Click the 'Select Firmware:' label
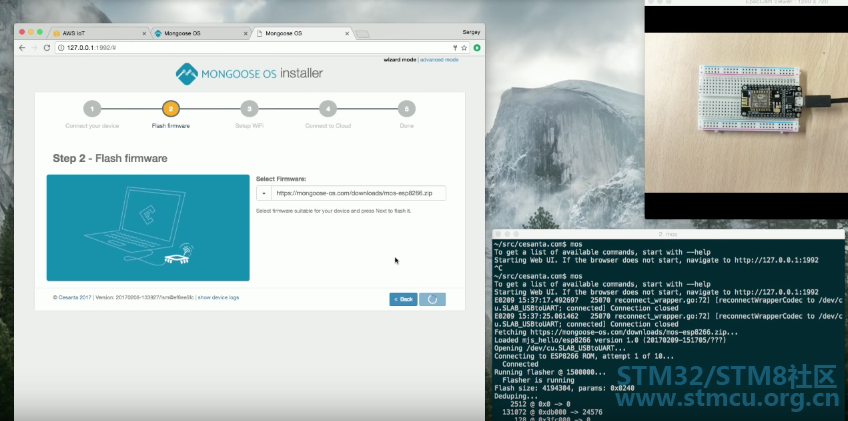The width and height of the screenshot is (848, 421). pos(281,179)
